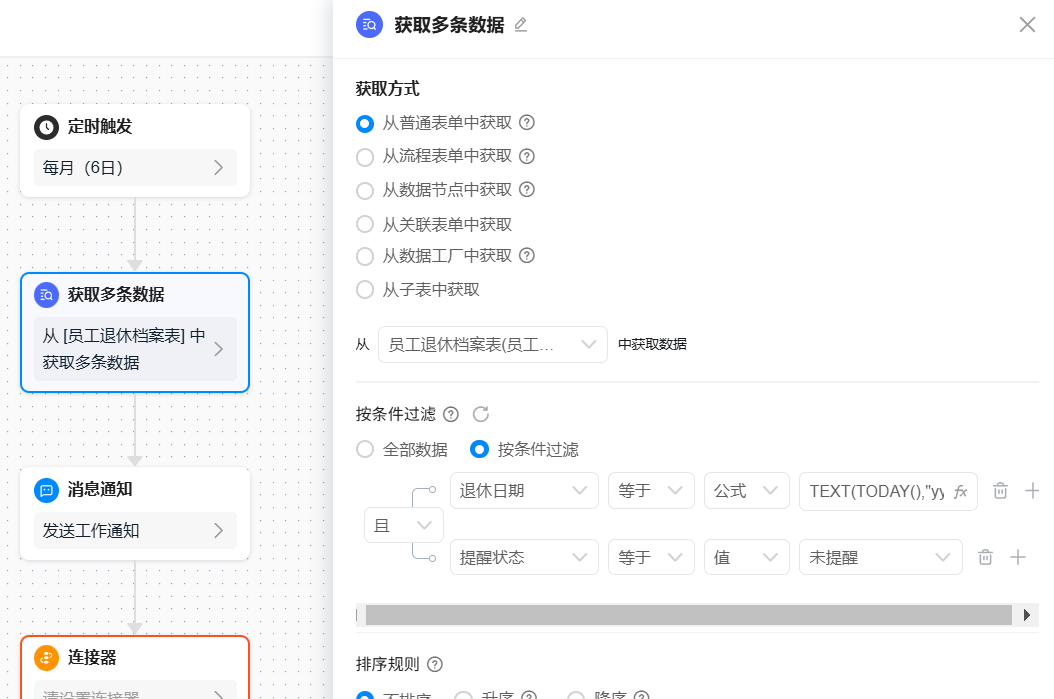Viewport: 1054px width, 699px height.
Task: Click the edit pencil icon beside the title
Action: pos(520,25)
